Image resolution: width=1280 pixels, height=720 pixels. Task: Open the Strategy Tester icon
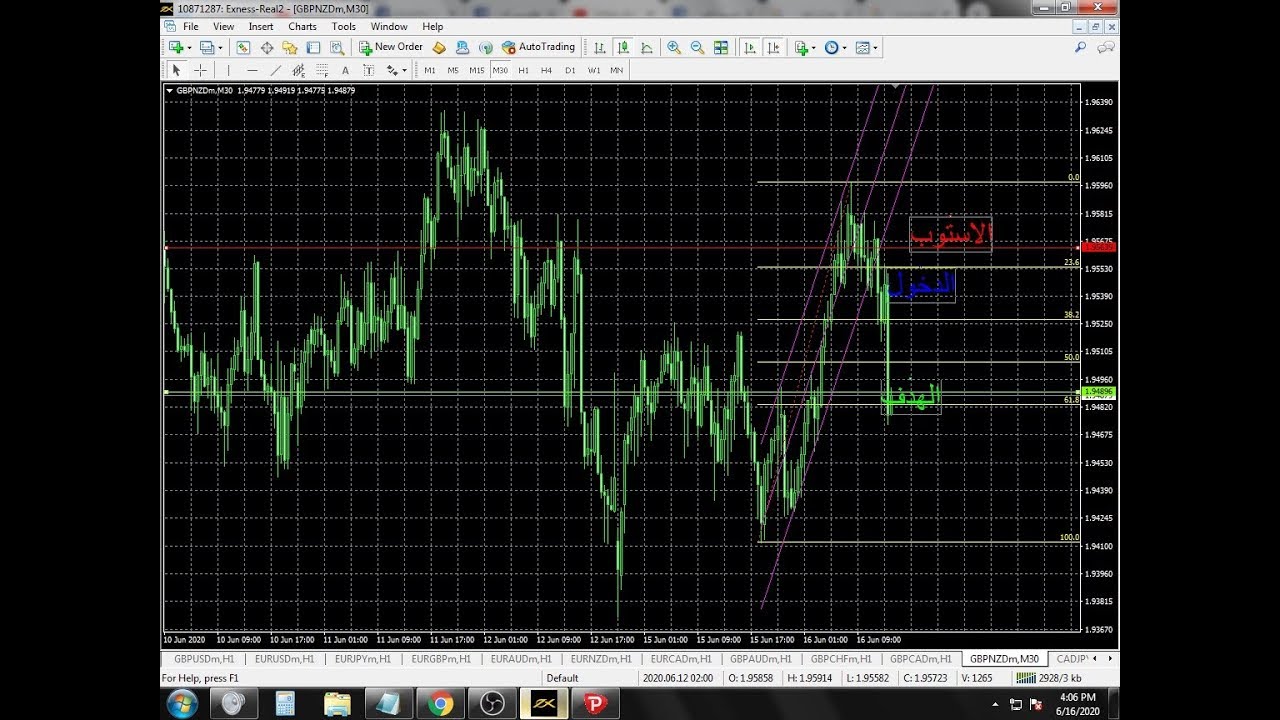point(337,47)
